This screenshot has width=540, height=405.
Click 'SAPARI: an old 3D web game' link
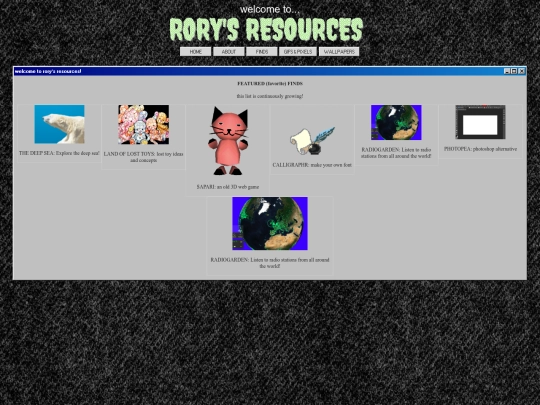pos(228,187)
